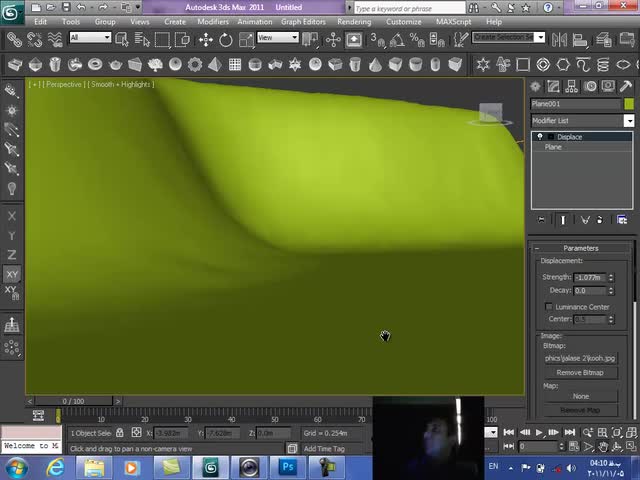Toggle Spinner Snap

coord(437,40)
